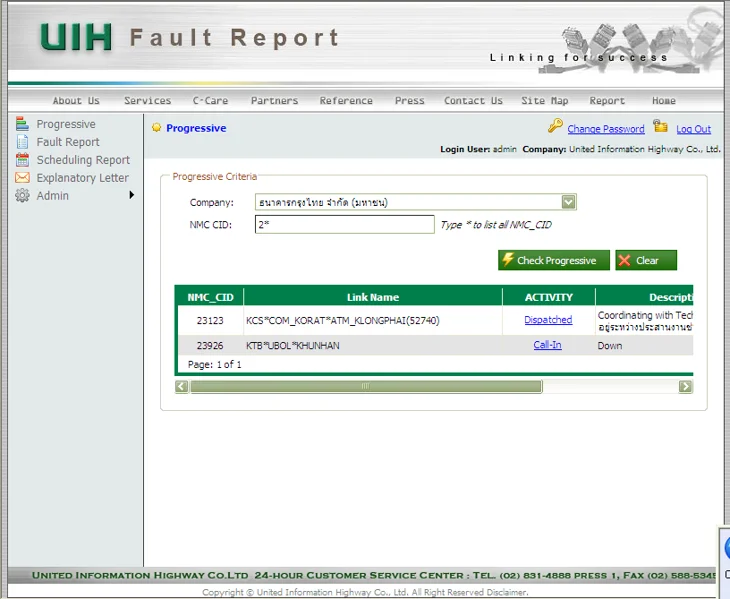Expand the Admin submenu arrow
Screen dimensions: 730x599
[x=132, y=195]
